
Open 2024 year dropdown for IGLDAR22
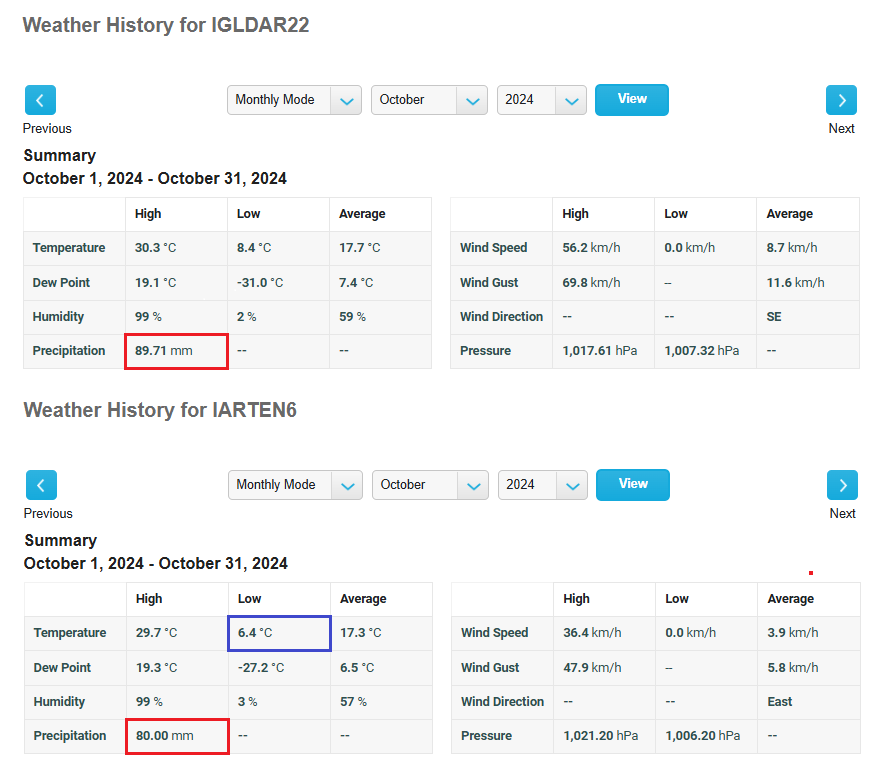(541, 100)
